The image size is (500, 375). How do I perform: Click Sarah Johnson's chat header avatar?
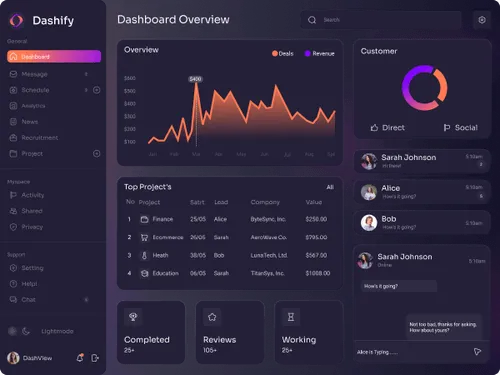365,260
